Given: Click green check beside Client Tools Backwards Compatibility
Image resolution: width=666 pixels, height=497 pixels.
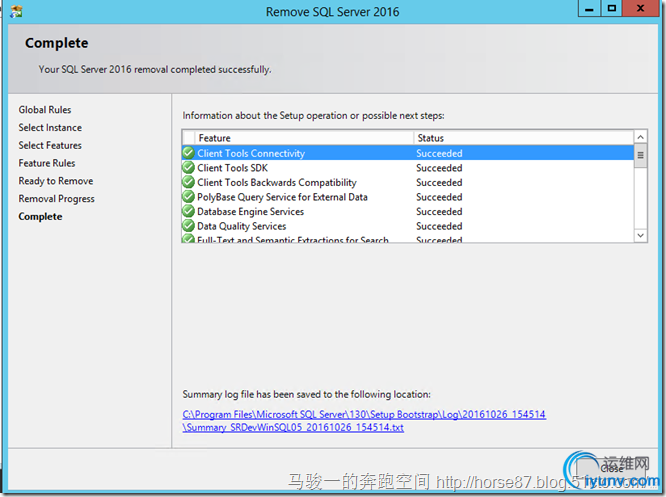Looking at the screenshot, I should [189, 182].
